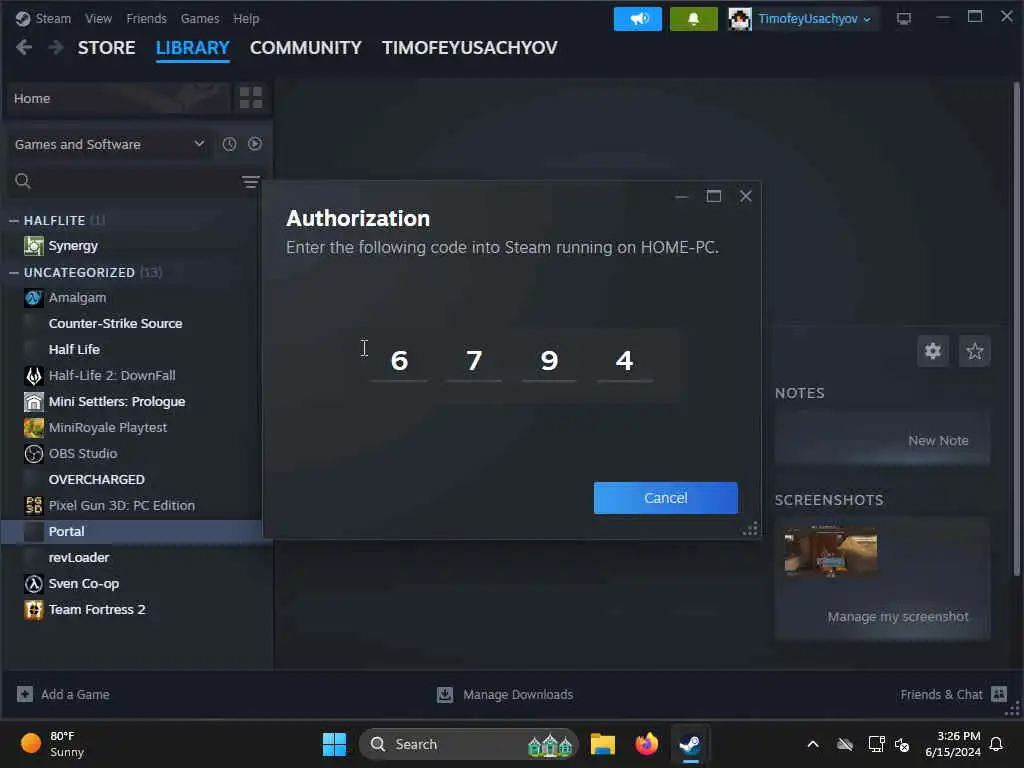Screen dimensions: 1024x768
Task: Click the Team Fortress 2 icon
Action: [34, 609]
